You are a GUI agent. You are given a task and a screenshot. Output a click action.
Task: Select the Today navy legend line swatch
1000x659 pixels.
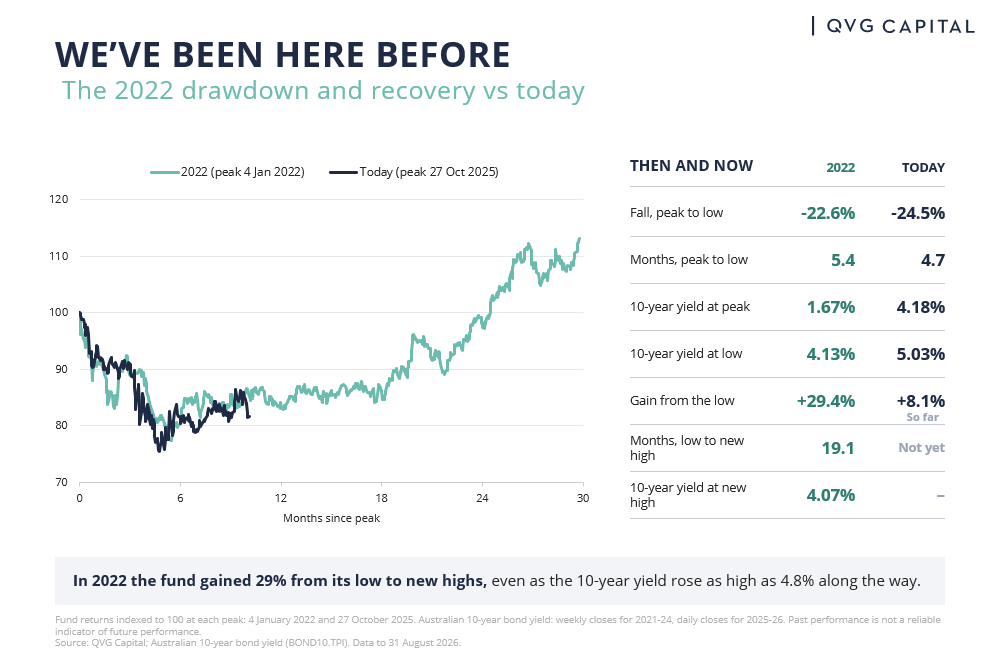click(343, 172)
